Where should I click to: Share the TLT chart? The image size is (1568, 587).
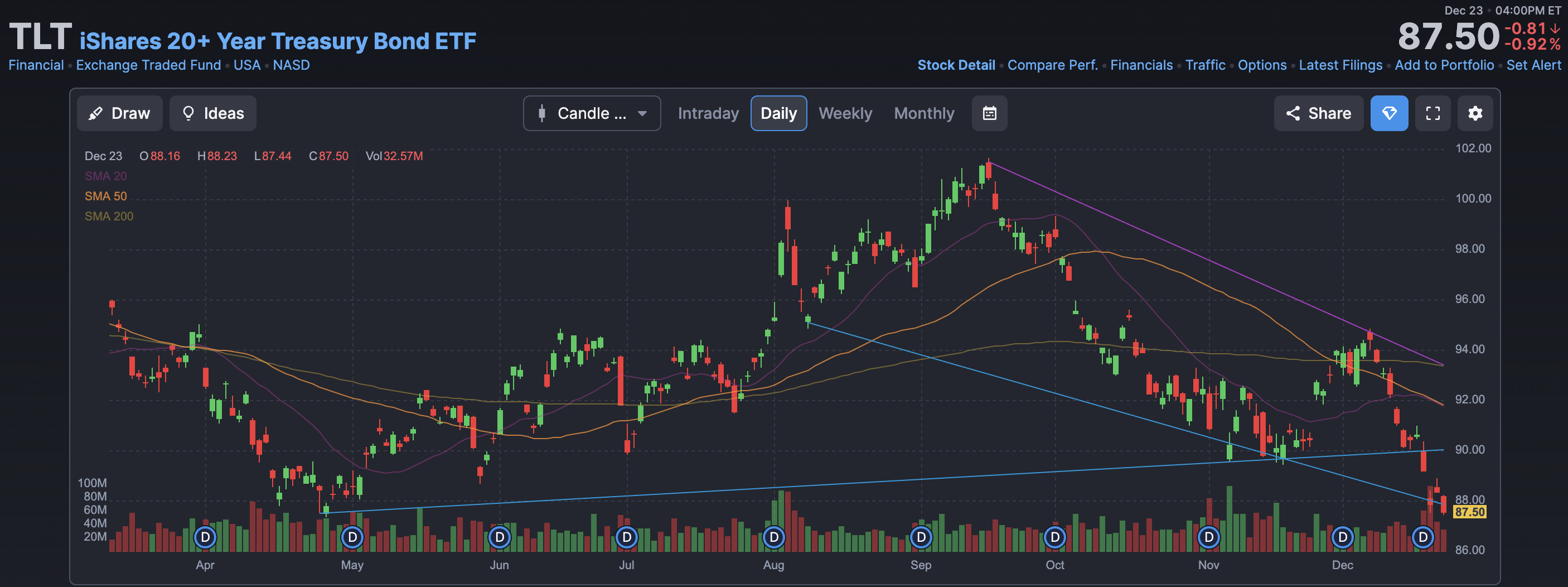(1318, 113)
